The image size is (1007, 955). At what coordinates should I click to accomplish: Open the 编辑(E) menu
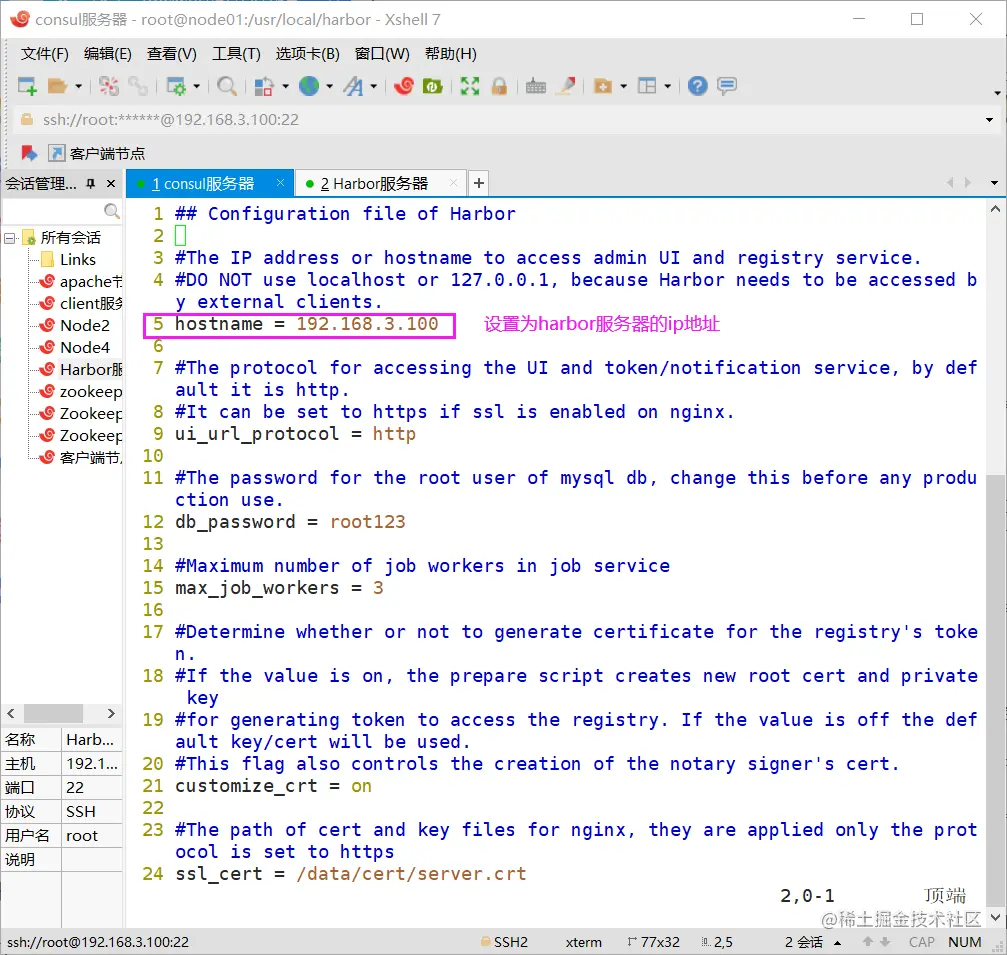[107, 54]
